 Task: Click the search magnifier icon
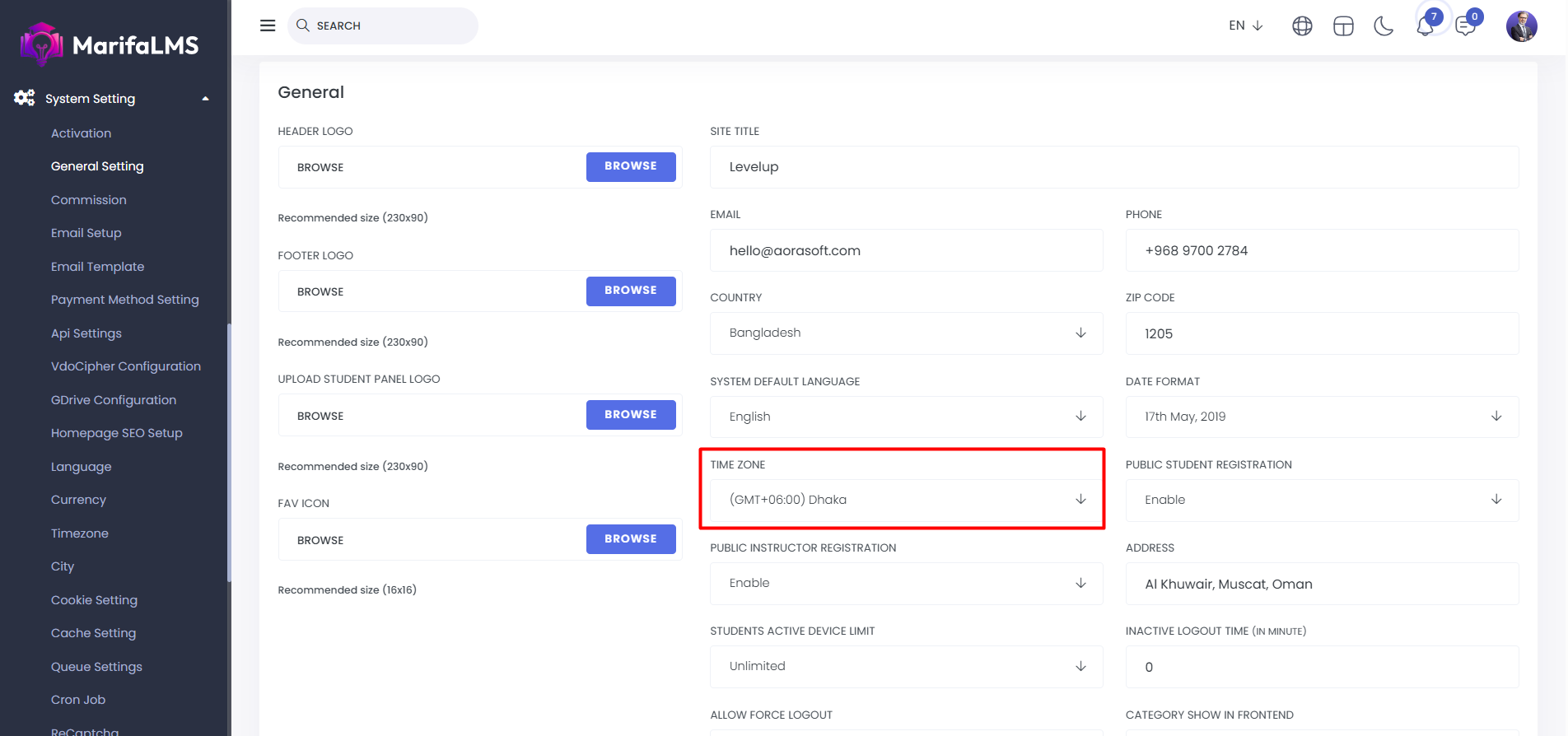pos(303,26)
